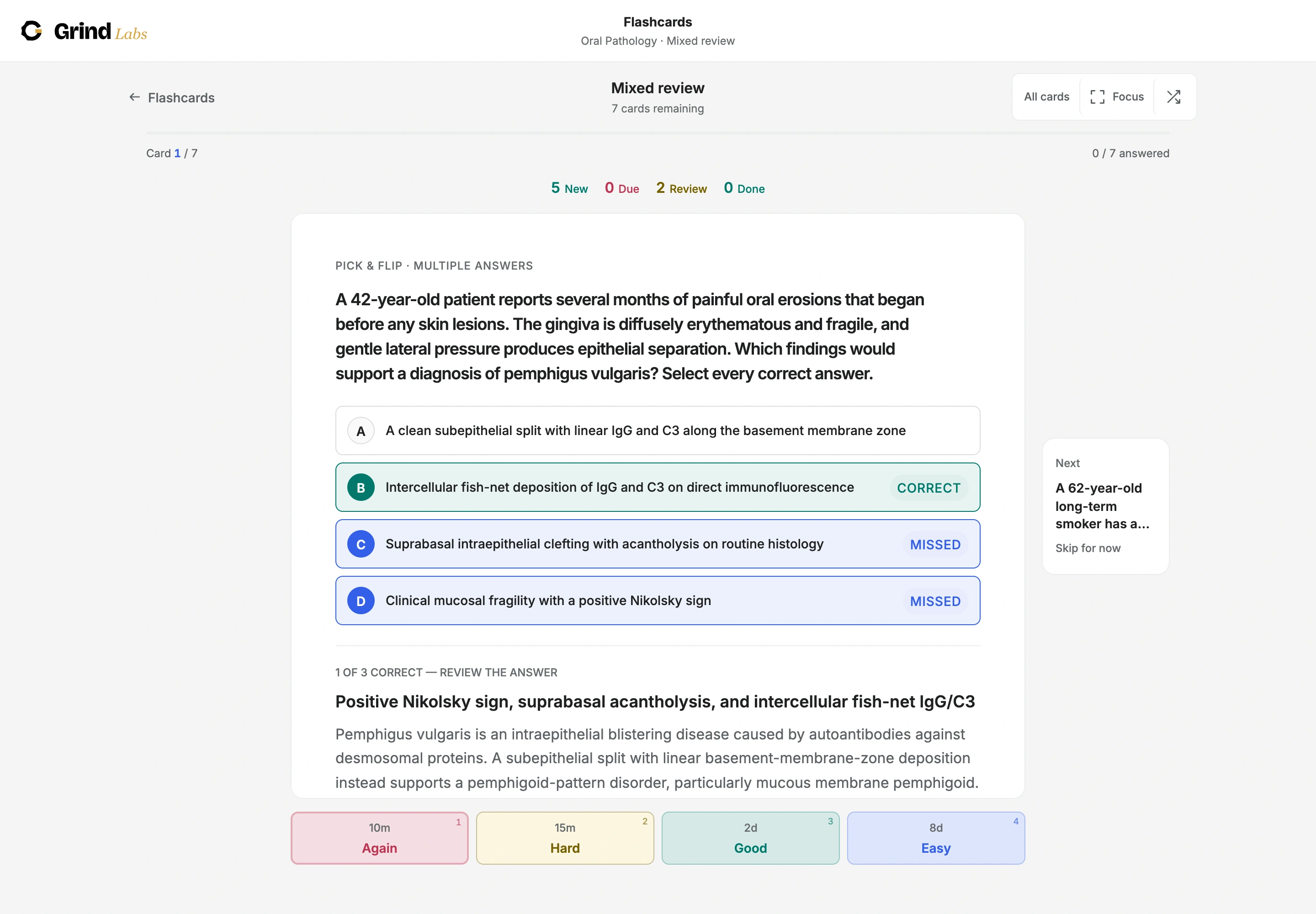
Task: Click the '0 / 7 answered' text
Action: 1130,154
